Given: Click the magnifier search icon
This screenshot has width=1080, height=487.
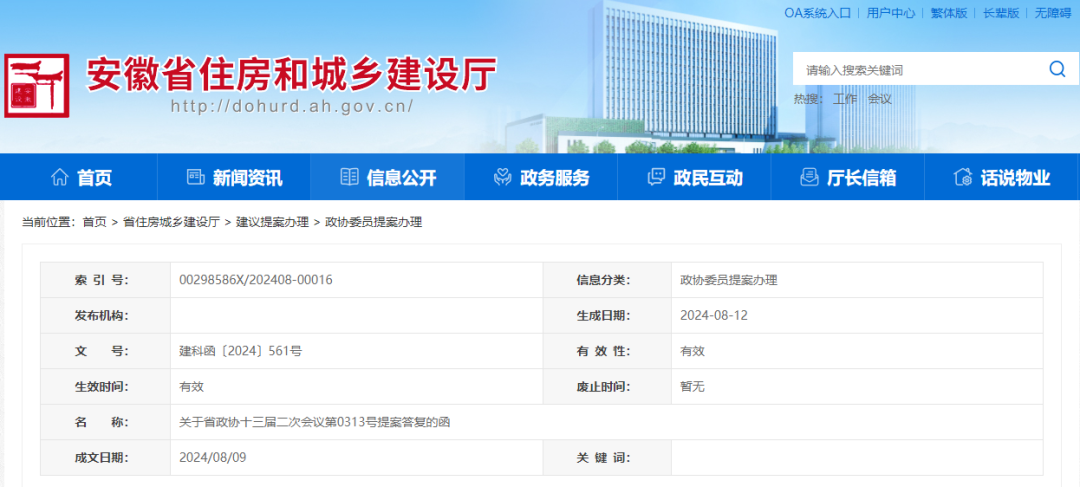Looking at the screenshot, I should click(1057, 69).
